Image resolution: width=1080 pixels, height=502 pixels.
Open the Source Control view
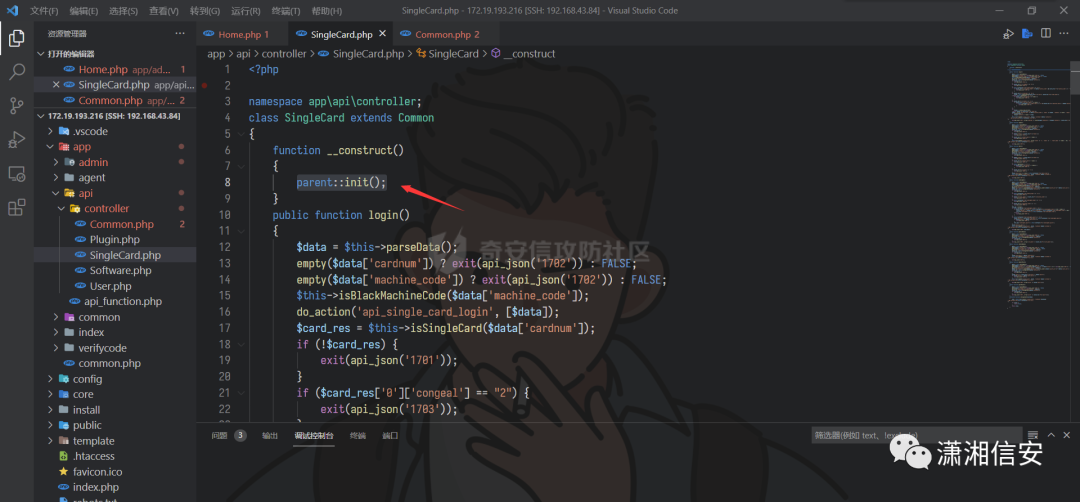(x=17, y=105)
